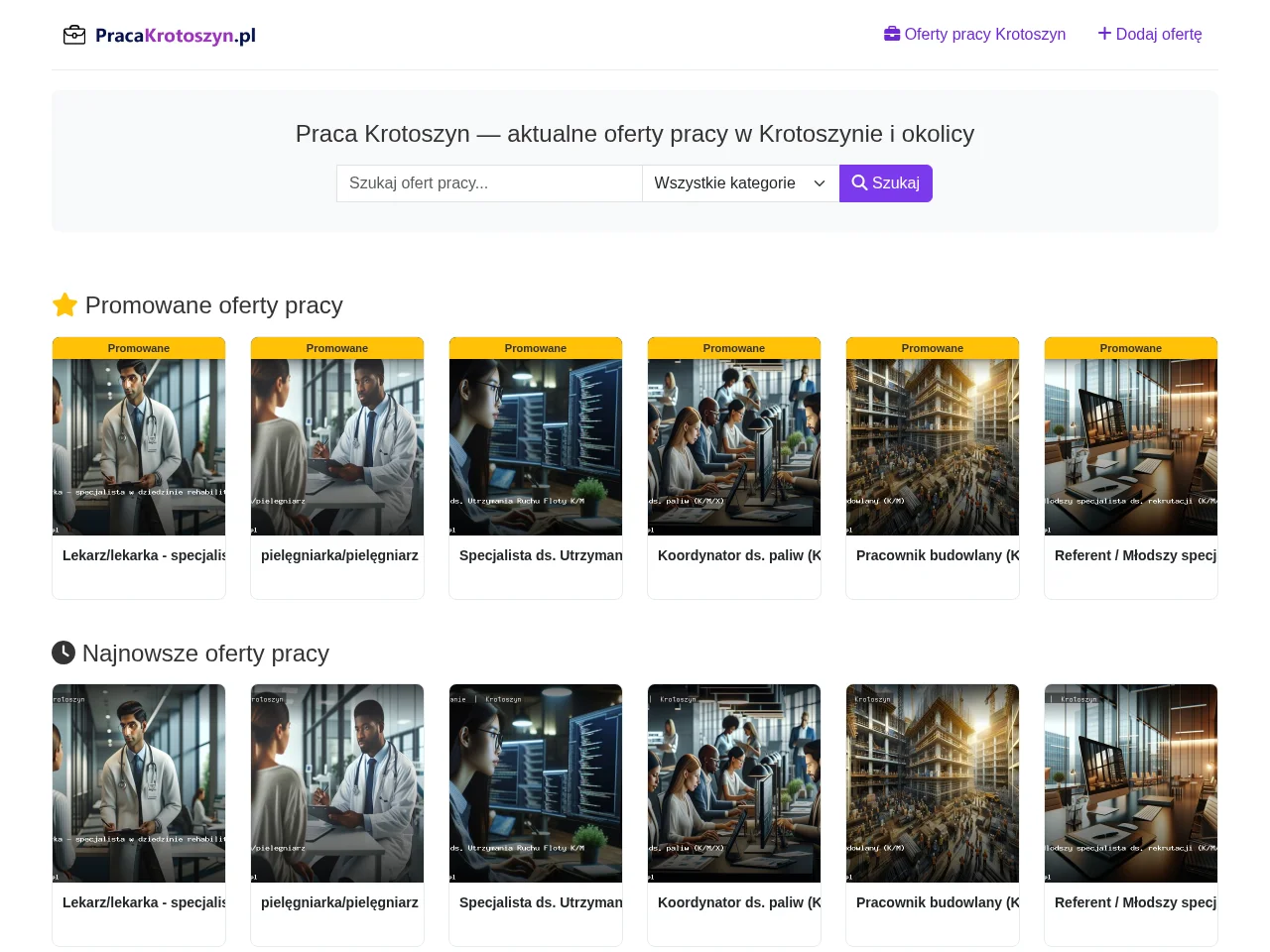Focus the Szukaj ofert pracy search field
This screenshot has width=1270, height=952.
pos(489,183)
